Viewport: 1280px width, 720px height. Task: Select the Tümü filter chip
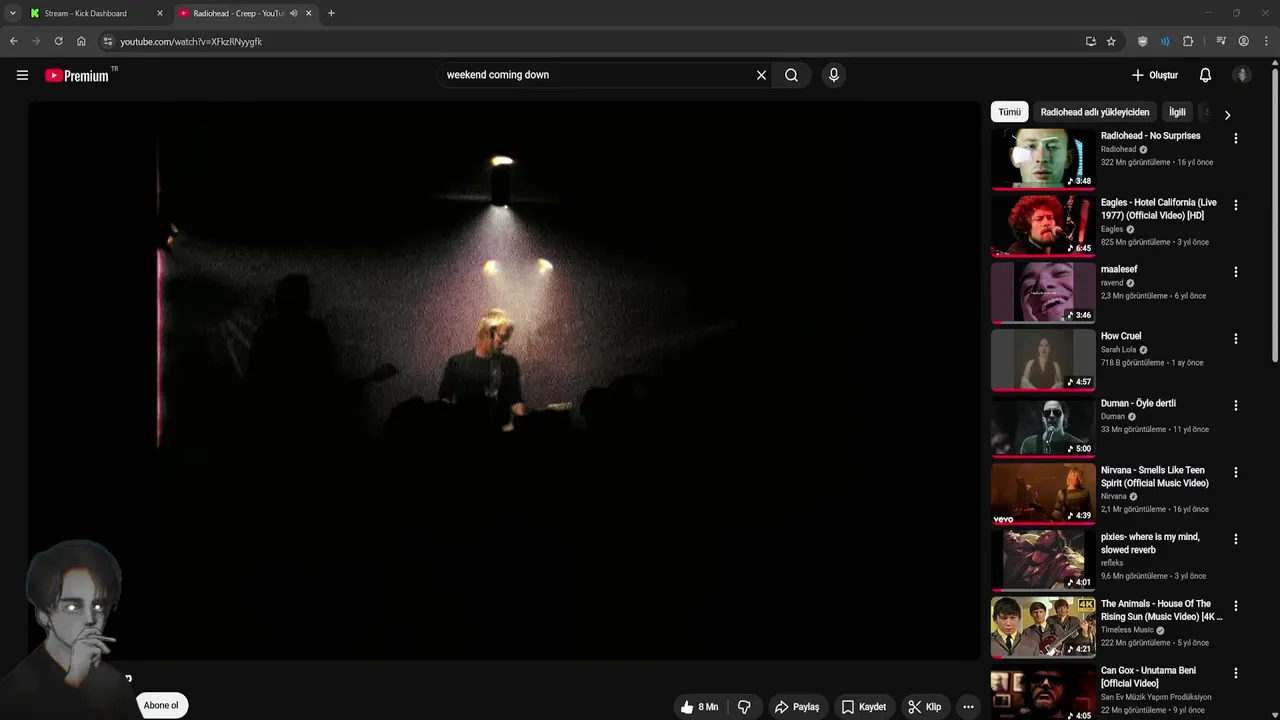[1010, 112]
